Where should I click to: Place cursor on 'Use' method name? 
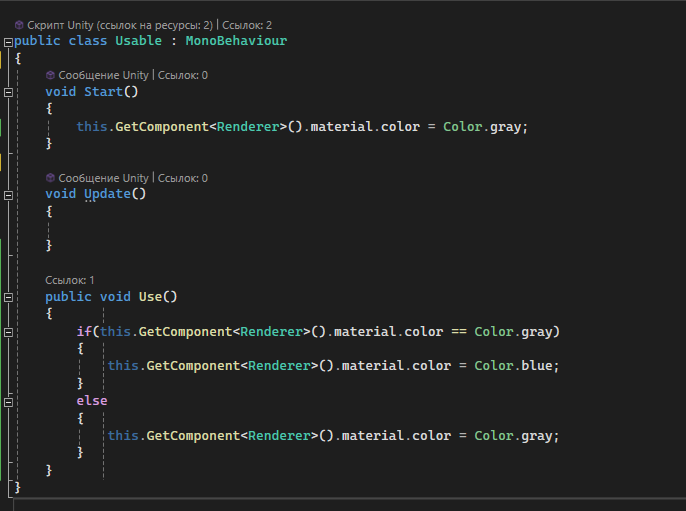[x=150, y=297]
